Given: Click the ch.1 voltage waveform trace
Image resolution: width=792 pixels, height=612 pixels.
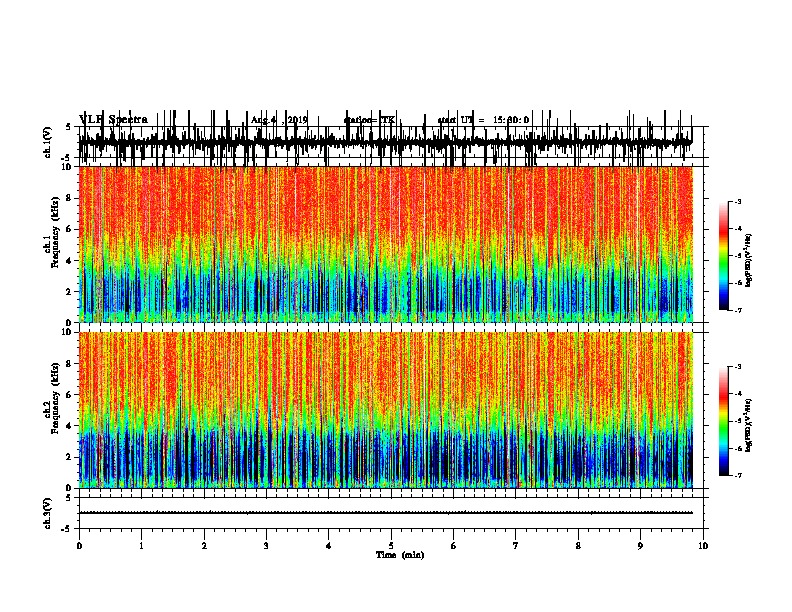Looking at the screenshot, I should pos(386,142).
